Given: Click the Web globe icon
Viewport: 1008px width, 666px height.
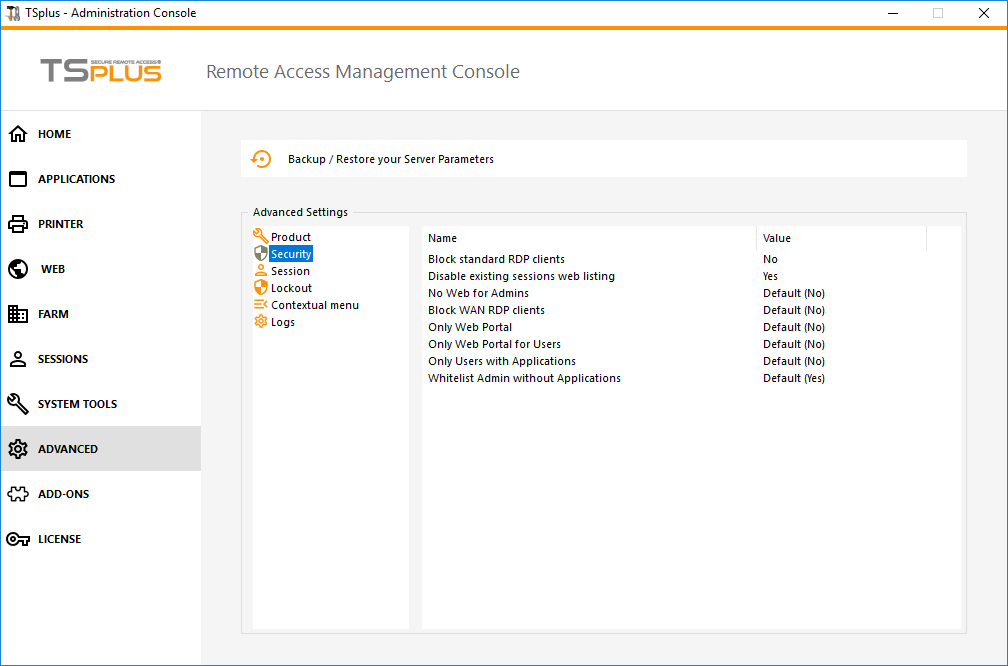Looking at the screenshot, I should coord(18,269).
